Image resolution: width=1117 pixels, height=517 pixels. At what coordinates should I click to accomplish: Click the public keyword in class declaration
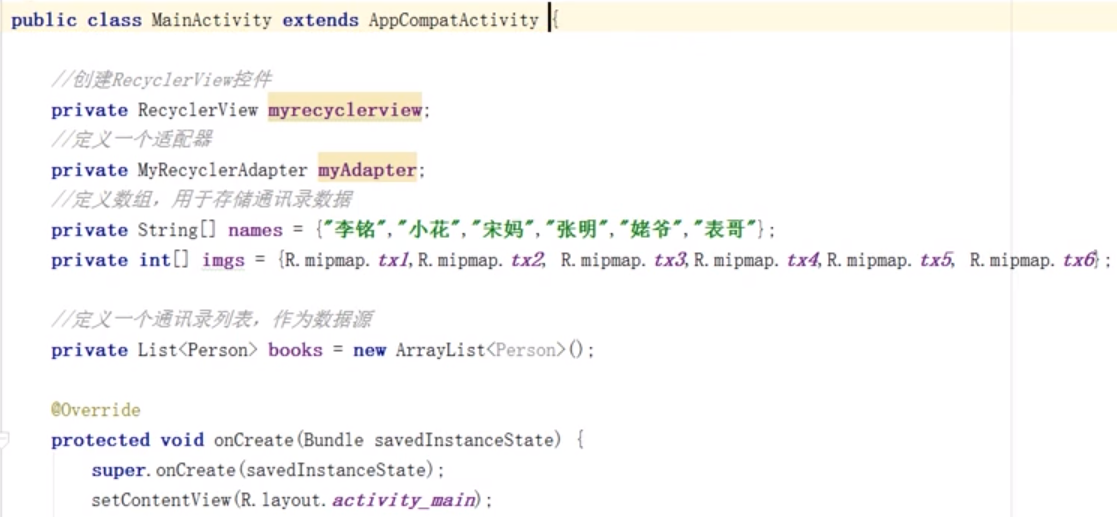(43, 20)
